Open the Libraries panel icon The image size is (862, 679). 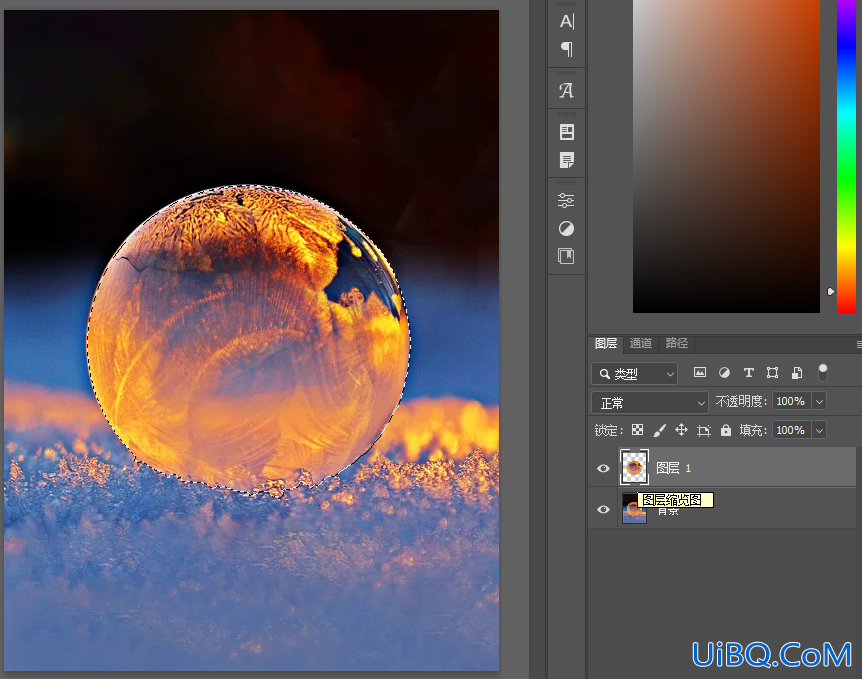click(566, 256)
